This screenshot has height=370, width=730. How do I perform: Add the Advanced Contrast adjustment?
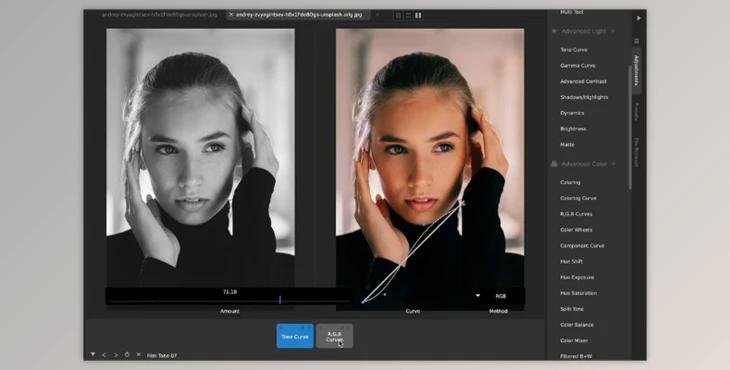click(583, 81)
